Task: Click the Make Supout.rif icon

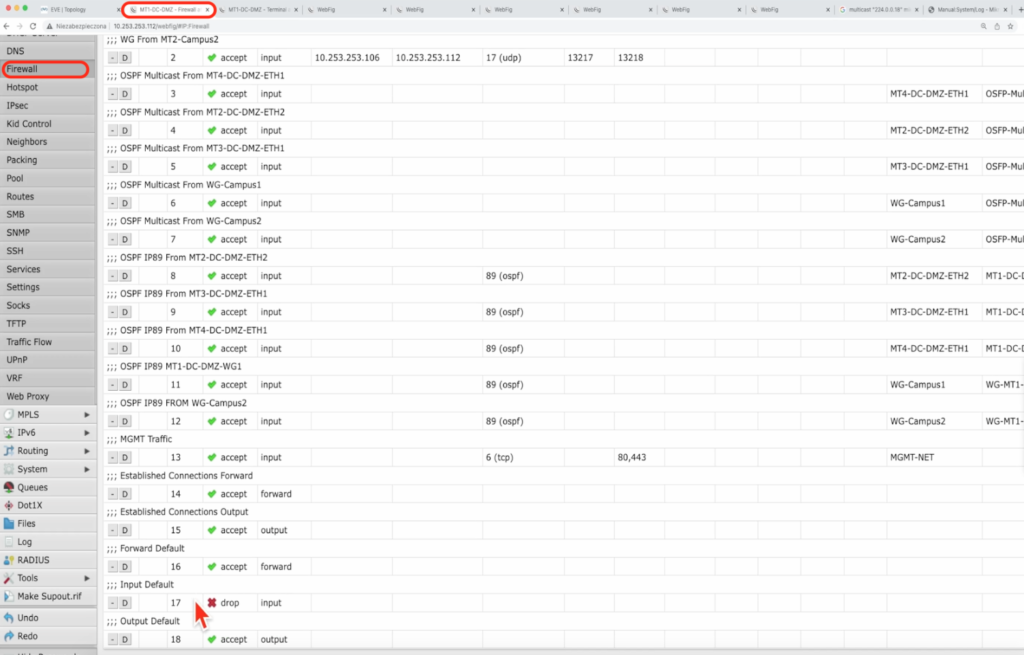Action: click(x=9, y=596)
